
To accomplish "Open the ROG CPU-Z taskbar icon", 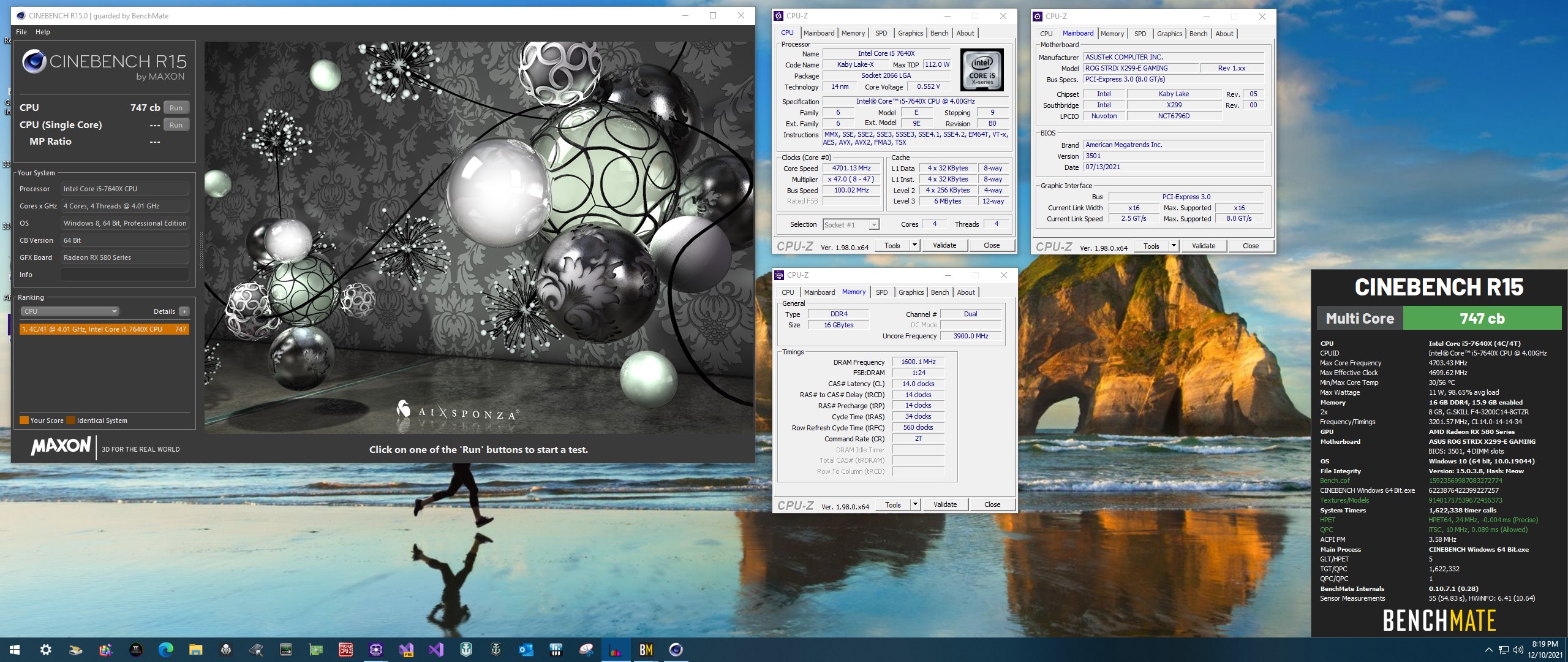I will pyautogui.click(x=345, y=650).
